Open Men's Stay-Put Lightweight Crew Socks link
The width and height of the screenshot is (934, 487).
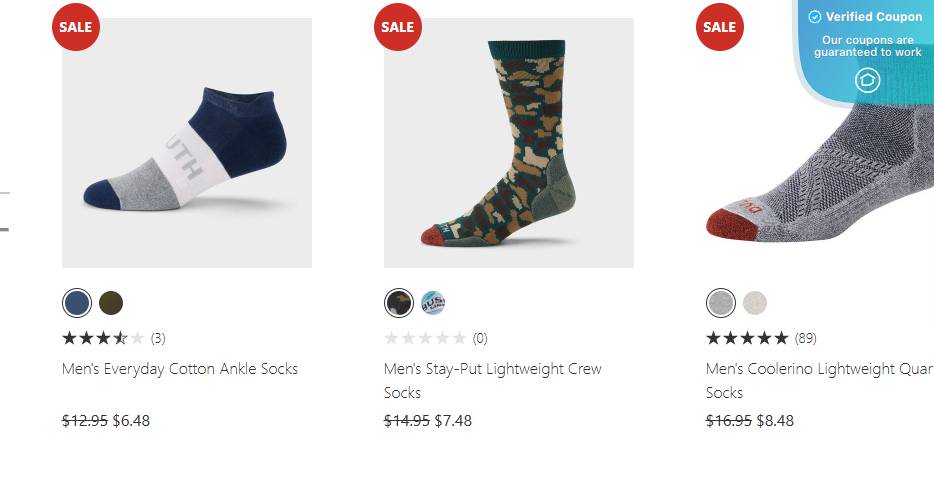coord(492,370)
